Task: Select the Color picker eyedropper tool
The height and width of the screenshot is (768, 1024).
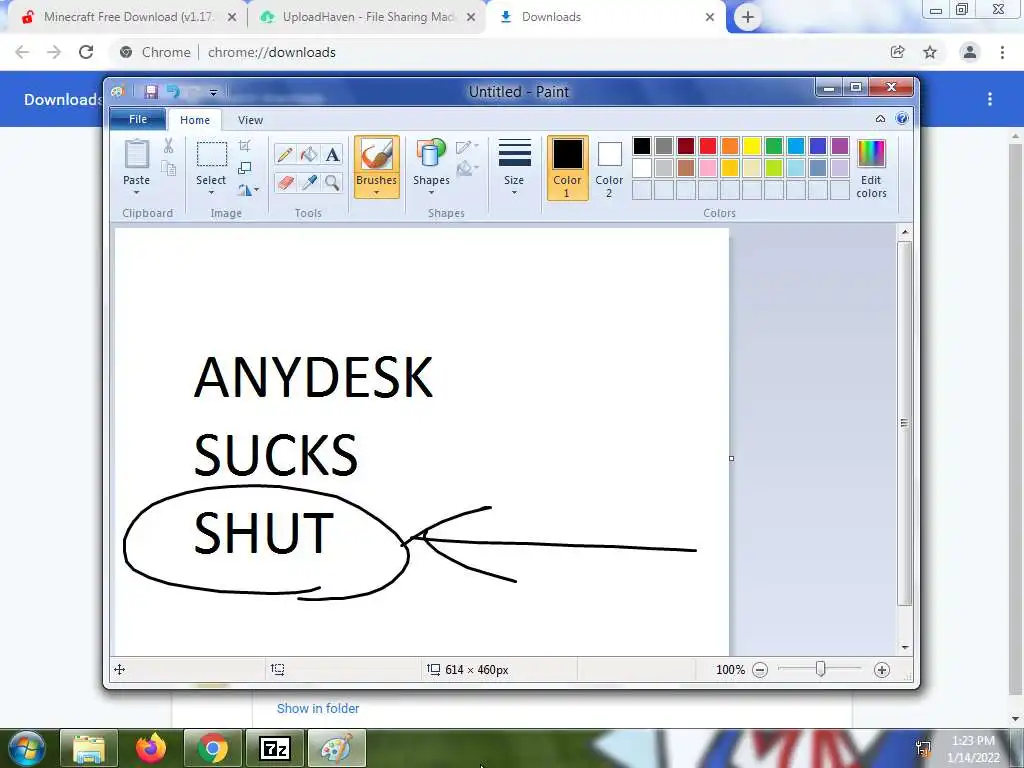Action: (309, 182)
